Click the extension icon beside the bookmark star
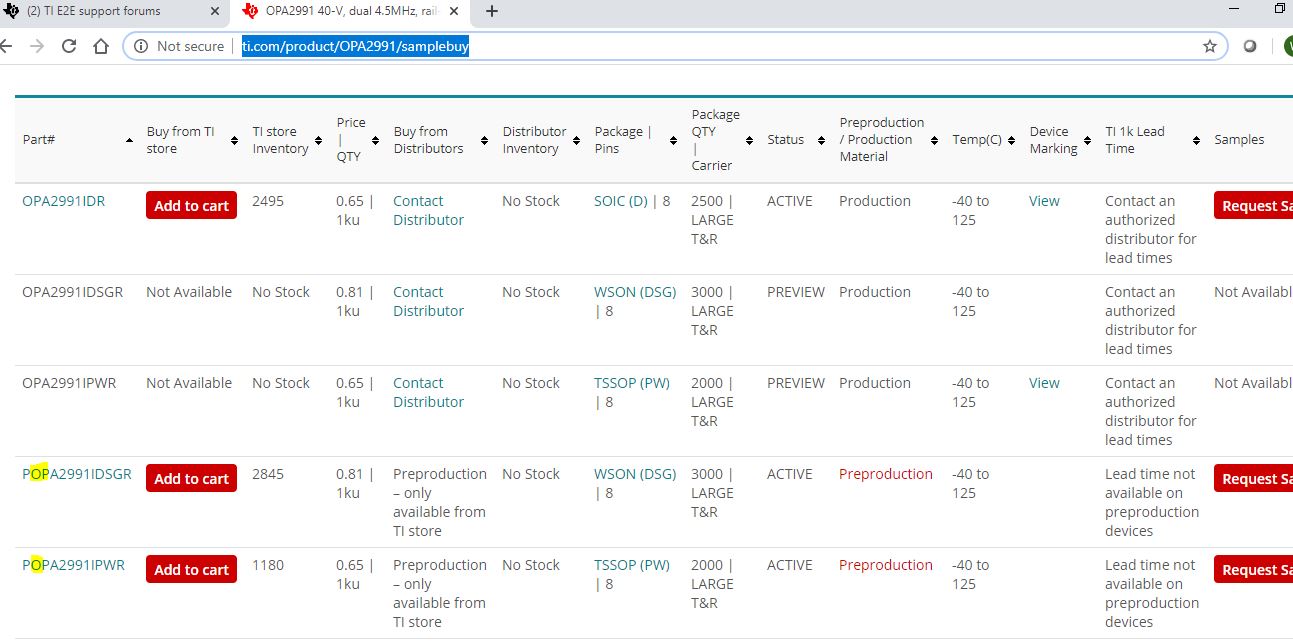Viewport: 1293px width, 642px height. (1250, 46)
